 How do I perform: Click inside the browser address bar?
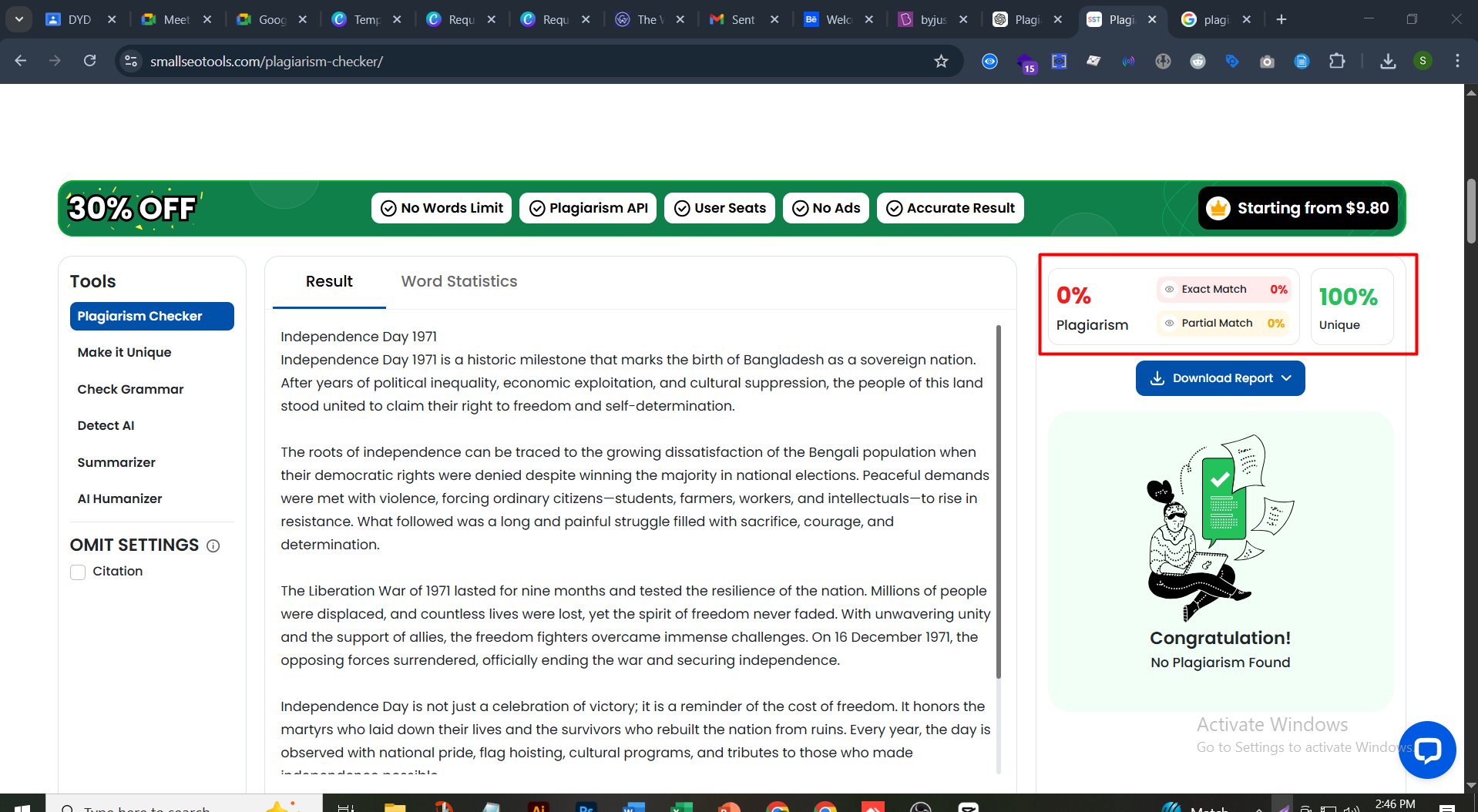click(462, 61)
